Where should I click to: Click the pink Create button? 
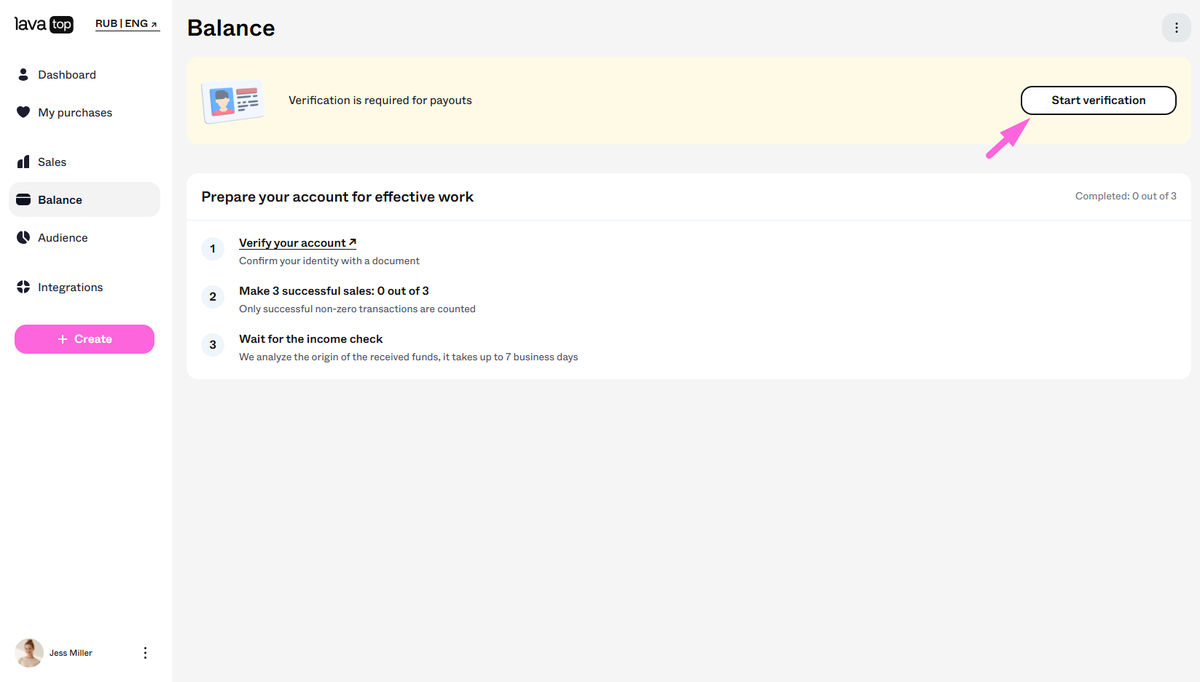click(84, 339)
